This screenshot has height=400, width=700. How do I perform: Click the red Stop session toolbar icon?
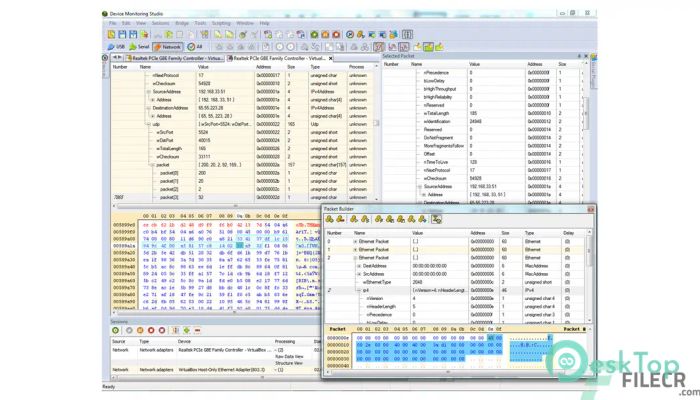point(336,34)
